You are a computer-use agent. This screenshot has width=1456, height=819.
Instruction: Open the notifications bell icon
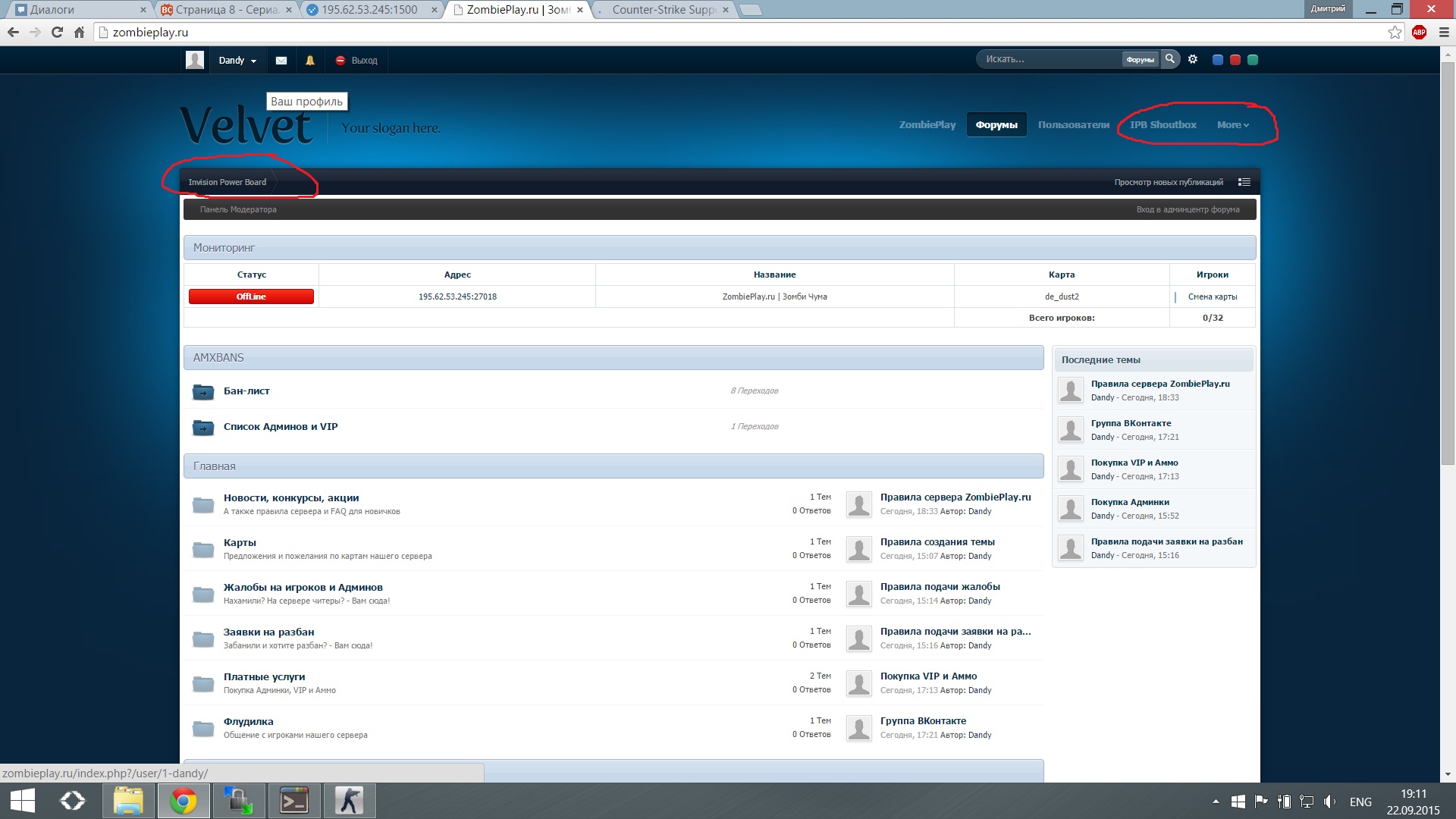point(310,61)
